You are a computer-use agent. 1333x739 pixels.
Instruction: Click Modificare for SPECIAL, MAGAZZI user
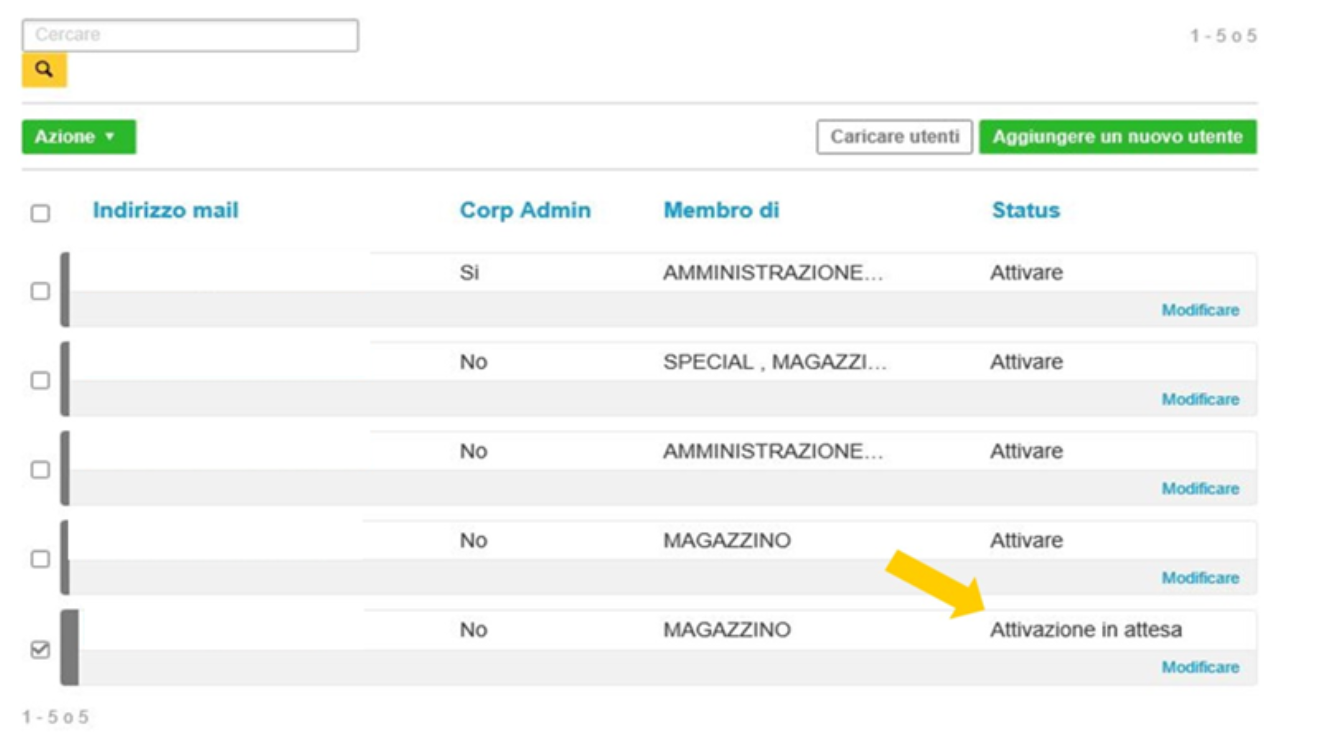1200,399
